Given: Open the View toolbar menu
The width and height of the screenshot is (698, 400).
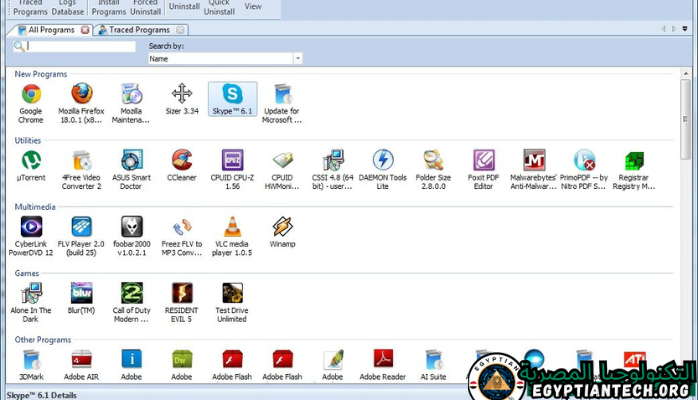Looking at the screenshot, I should click(253, 7).
